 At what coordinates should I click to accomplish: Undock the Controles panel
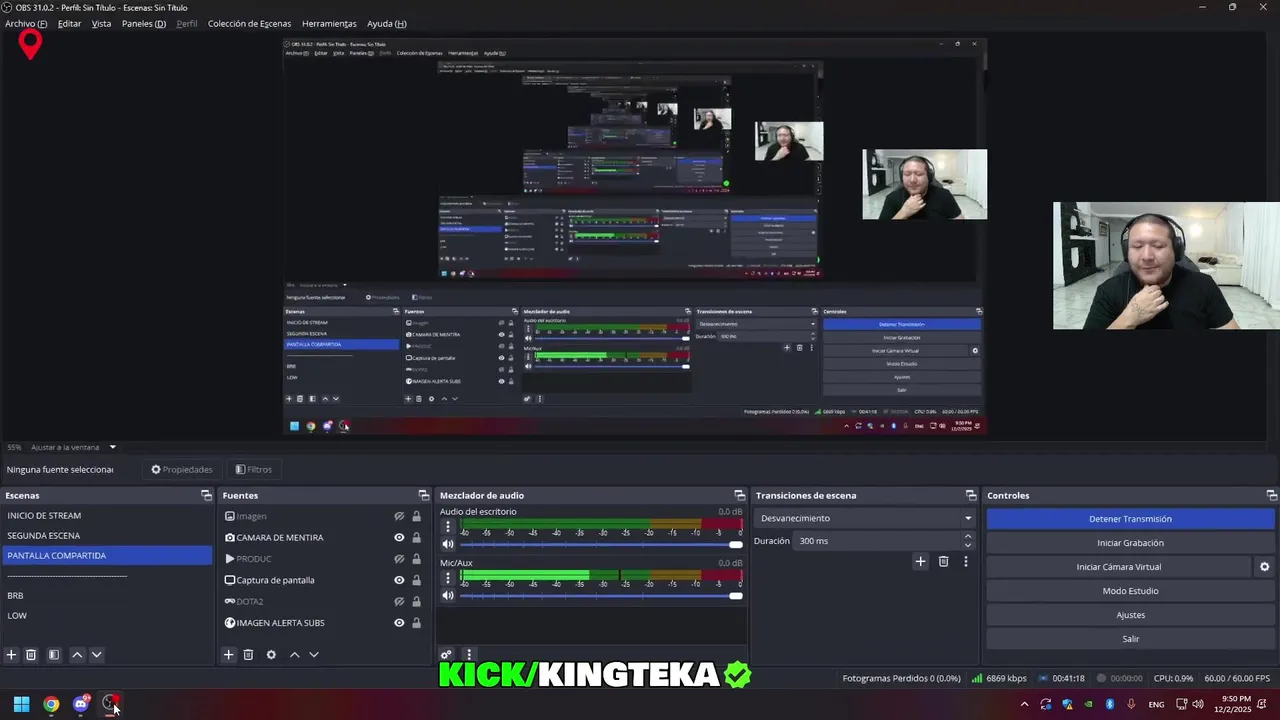click(x=1271, y=495)
